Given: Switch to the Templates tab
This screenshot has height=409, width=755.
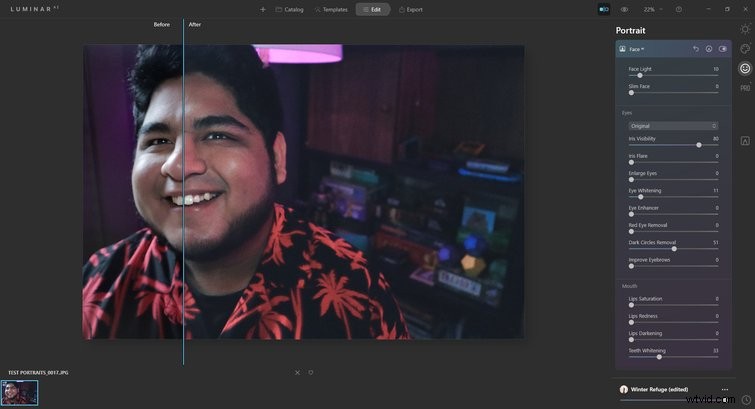Looking at the screenshot, I should pos(331,10).
